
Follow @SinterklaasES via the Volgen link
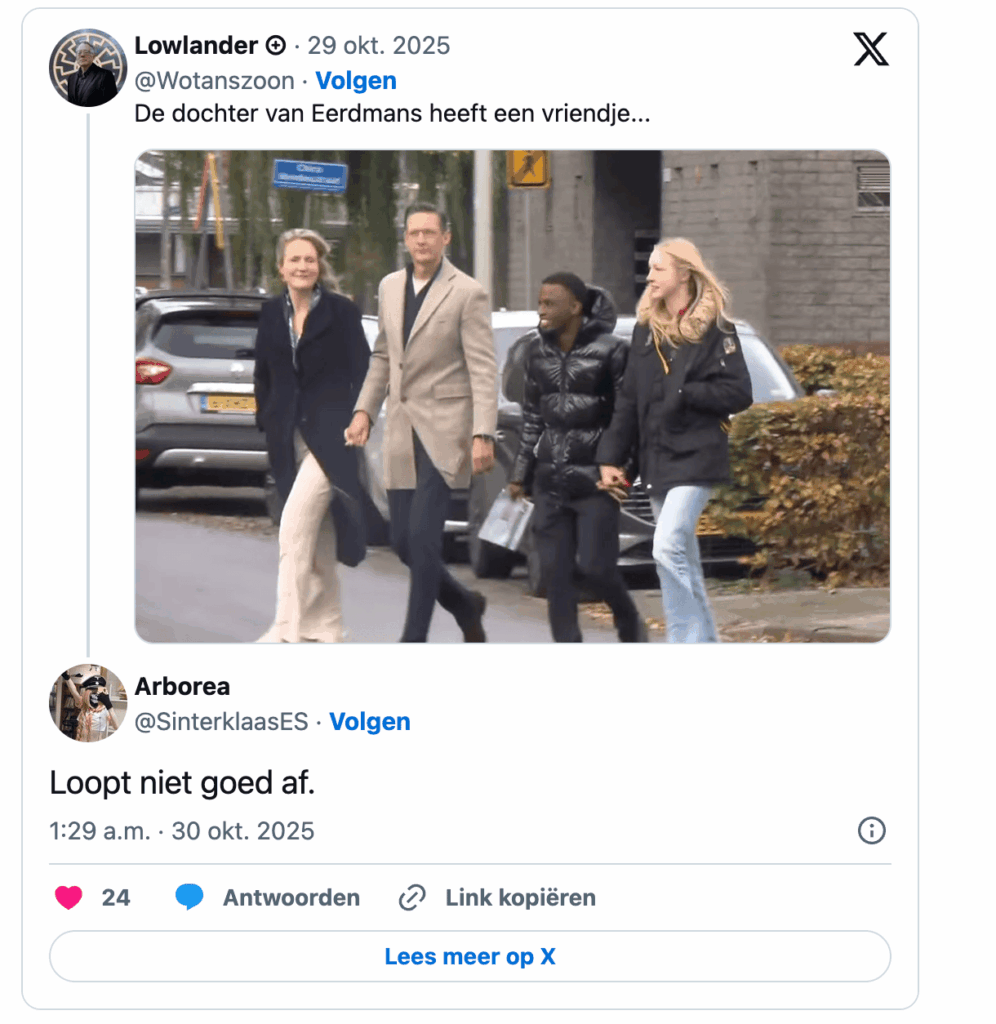point(370,722)
